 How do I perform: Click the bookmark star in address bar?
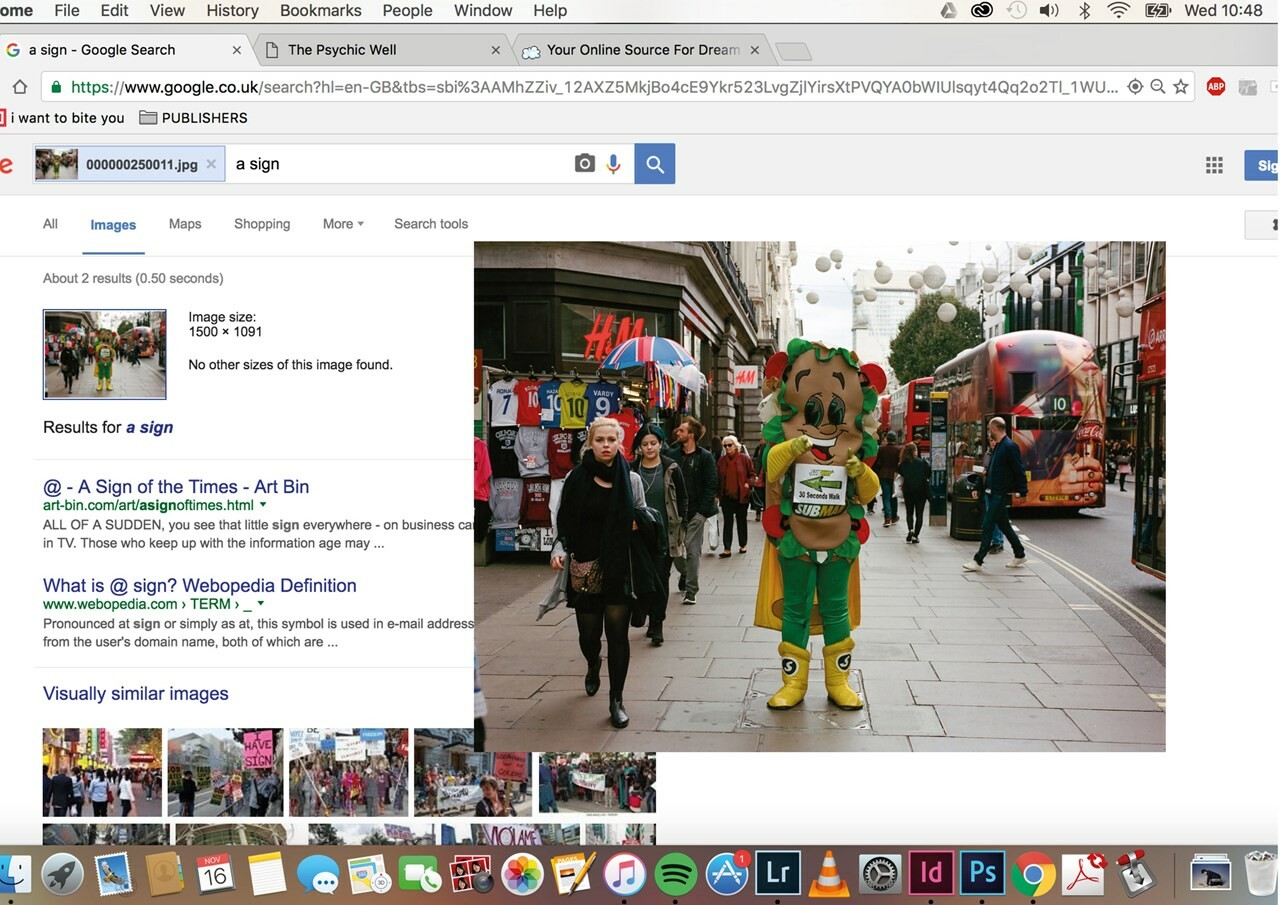click(1181, 87)
